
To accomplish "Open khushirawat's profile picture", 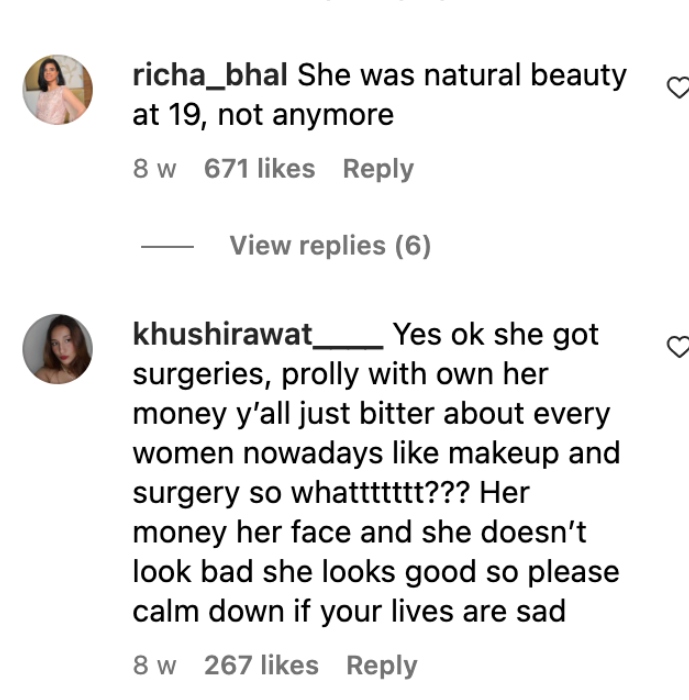I will click(x=58, y=349).
